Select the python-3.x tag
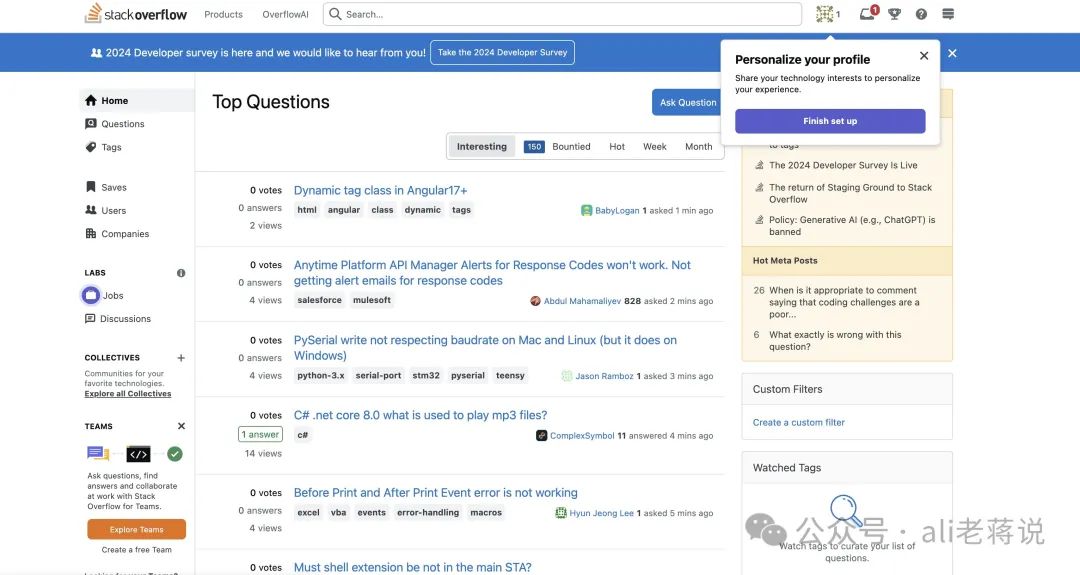This screenshot has height=575, width=1080. [x=320, y=376]
